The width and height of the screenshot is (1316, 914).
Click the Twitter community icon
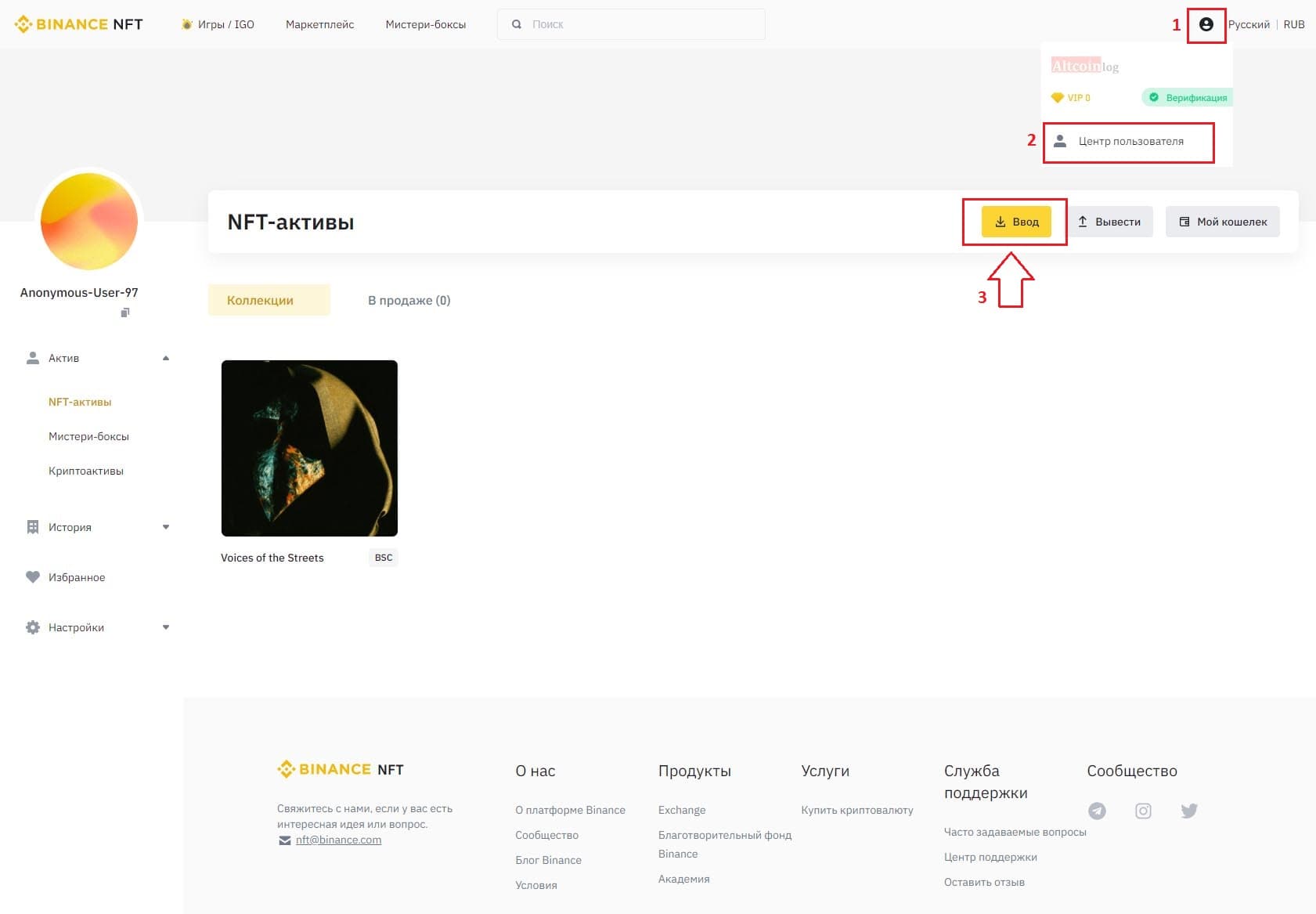tap(1188, 811)
